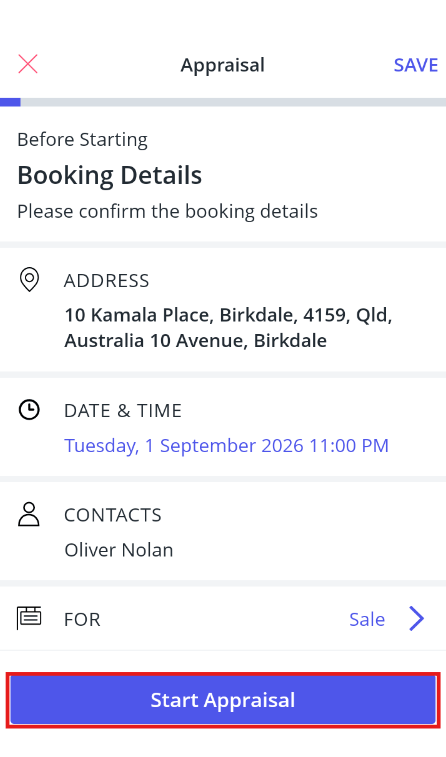Click the 10 Kamala Place address text
This screenshot has width=446, height=757.
click(x=228, y=328)
